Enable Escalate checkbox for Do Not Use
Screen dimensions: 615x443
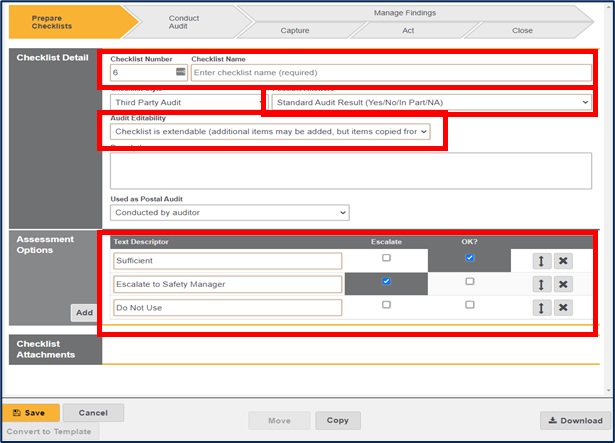(386, 306)
